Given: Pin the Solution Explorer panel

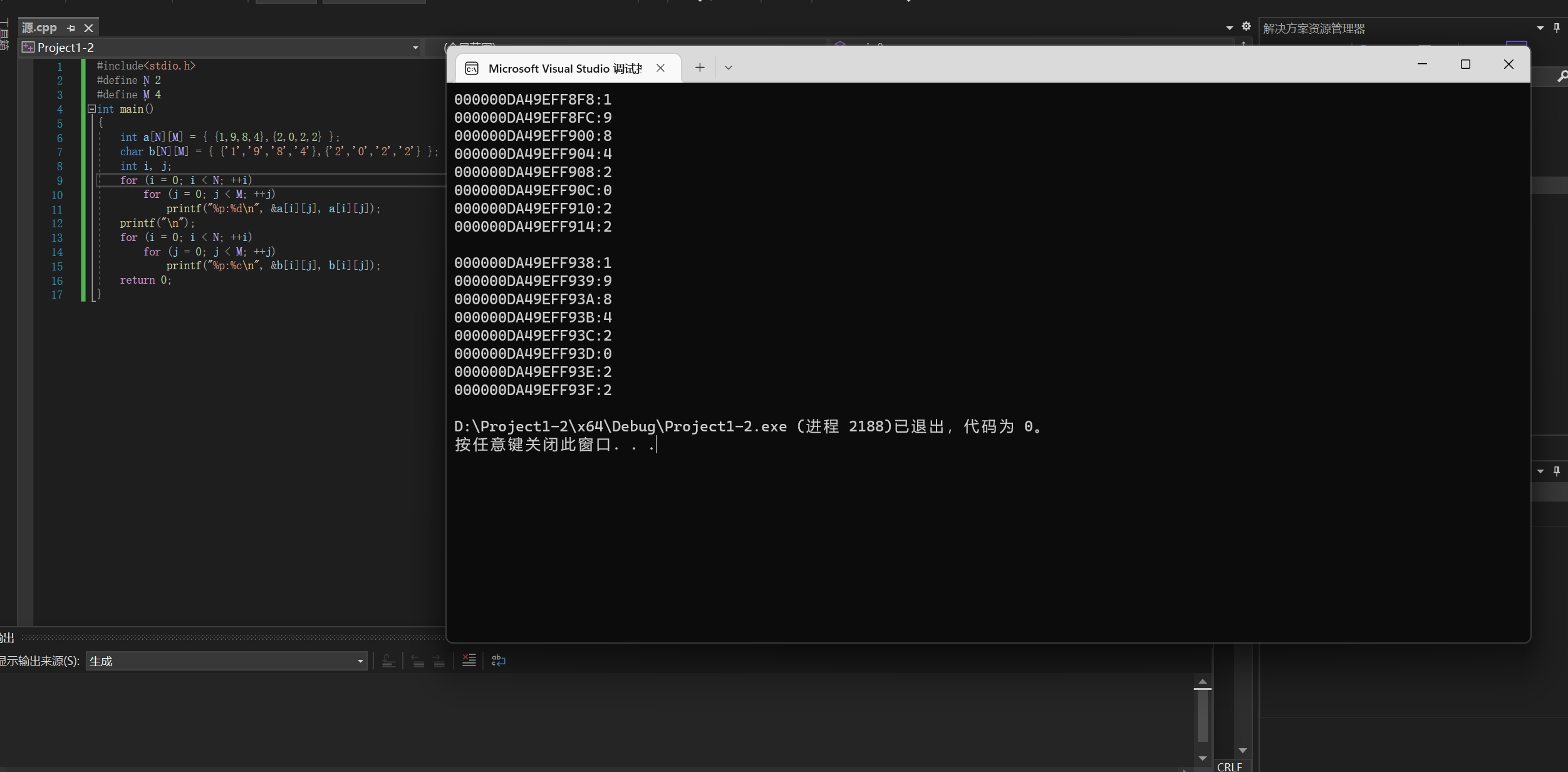Looking at the screenshot, I should pos(1557,28).
